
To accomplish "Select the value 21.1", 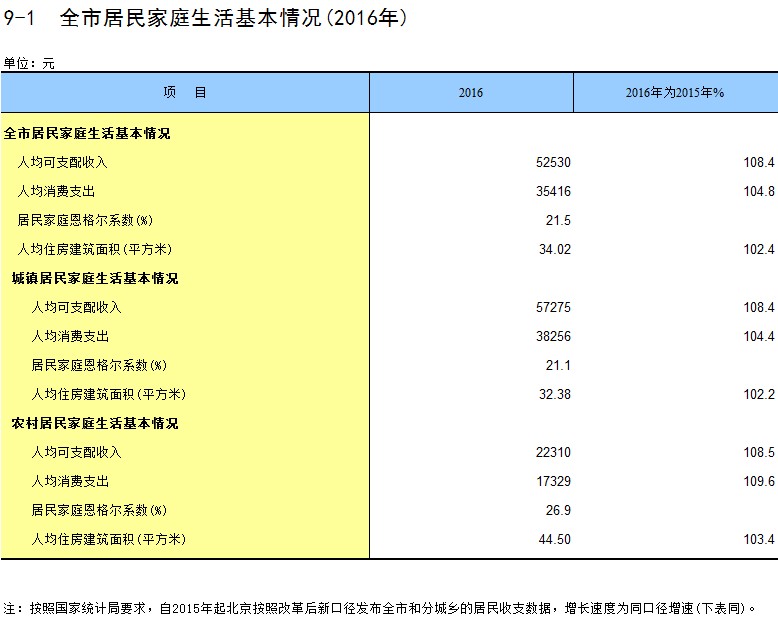I will [x=558, y=366].
